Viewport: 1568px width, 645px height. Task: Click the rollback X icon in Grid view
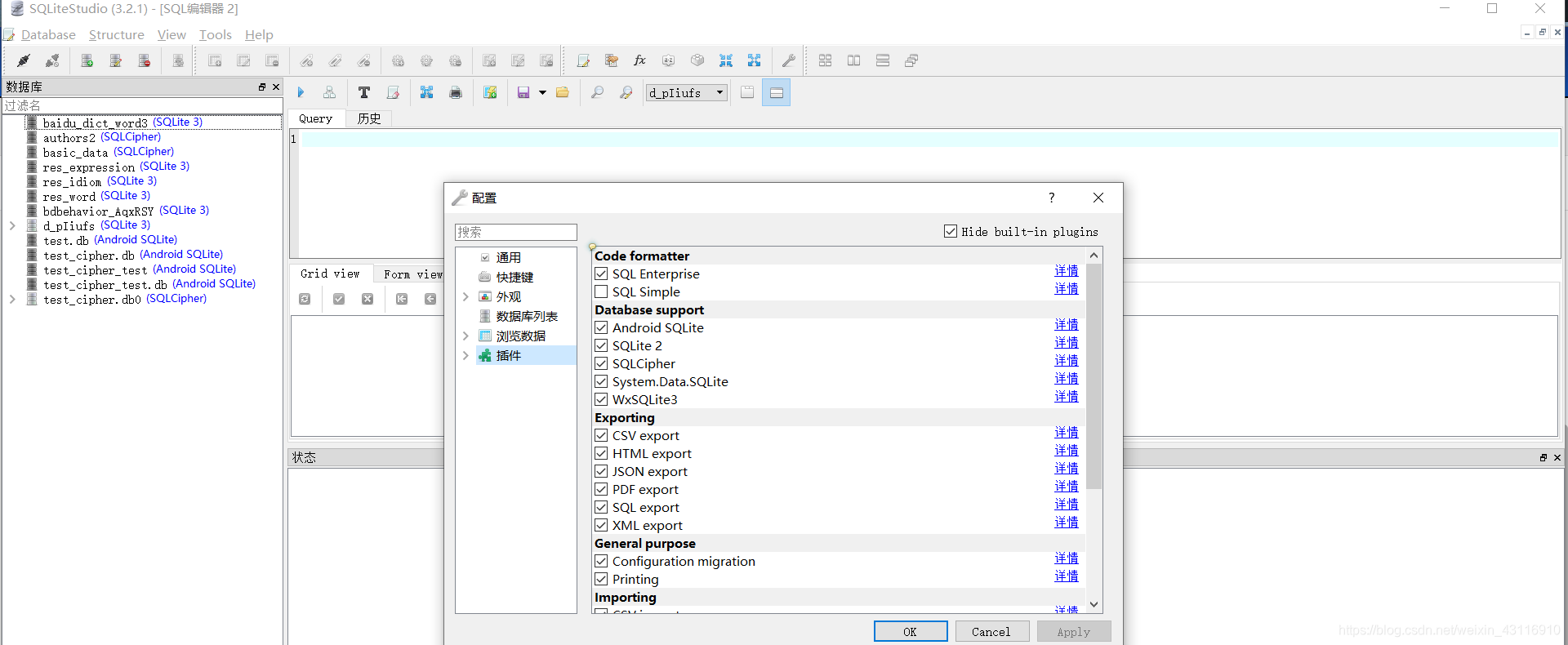tap(367, 299)
